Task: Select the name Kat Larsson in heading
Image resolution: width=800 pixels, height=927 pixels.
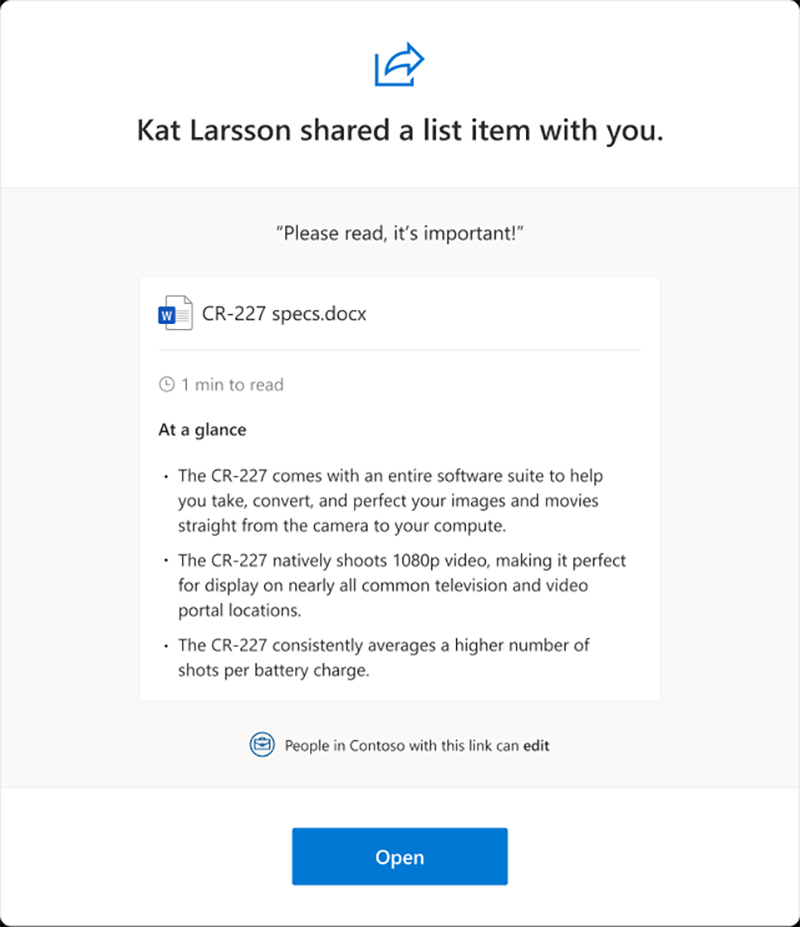Action: point(212,131)
